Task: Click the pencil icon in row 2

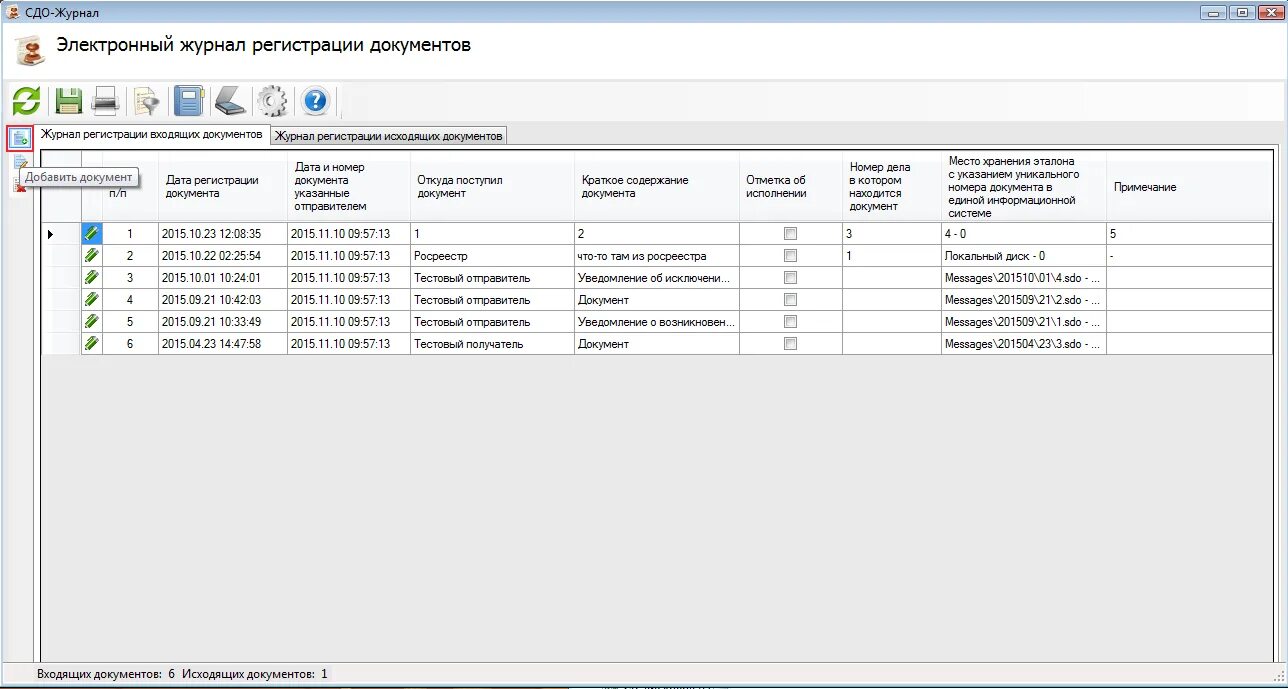Action: [92, 255]
